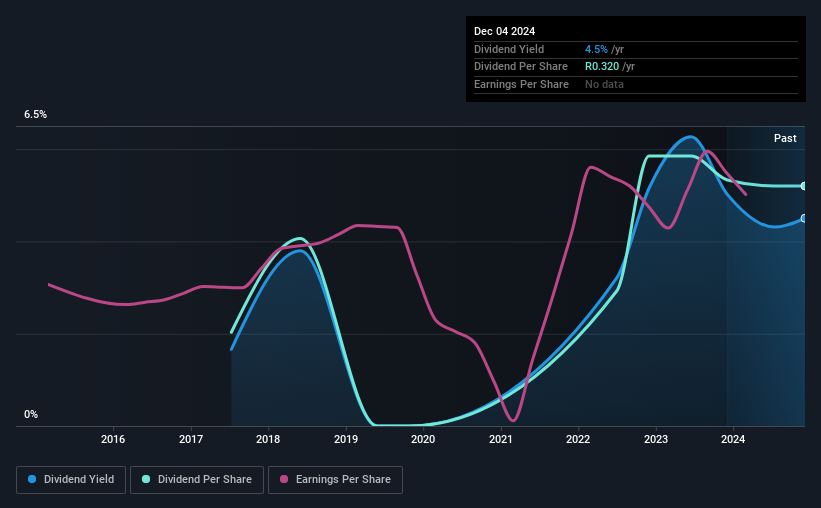Click the R0.320 dividend per share value
Viewport: 821px width, 508px height.
pos(602,67)
